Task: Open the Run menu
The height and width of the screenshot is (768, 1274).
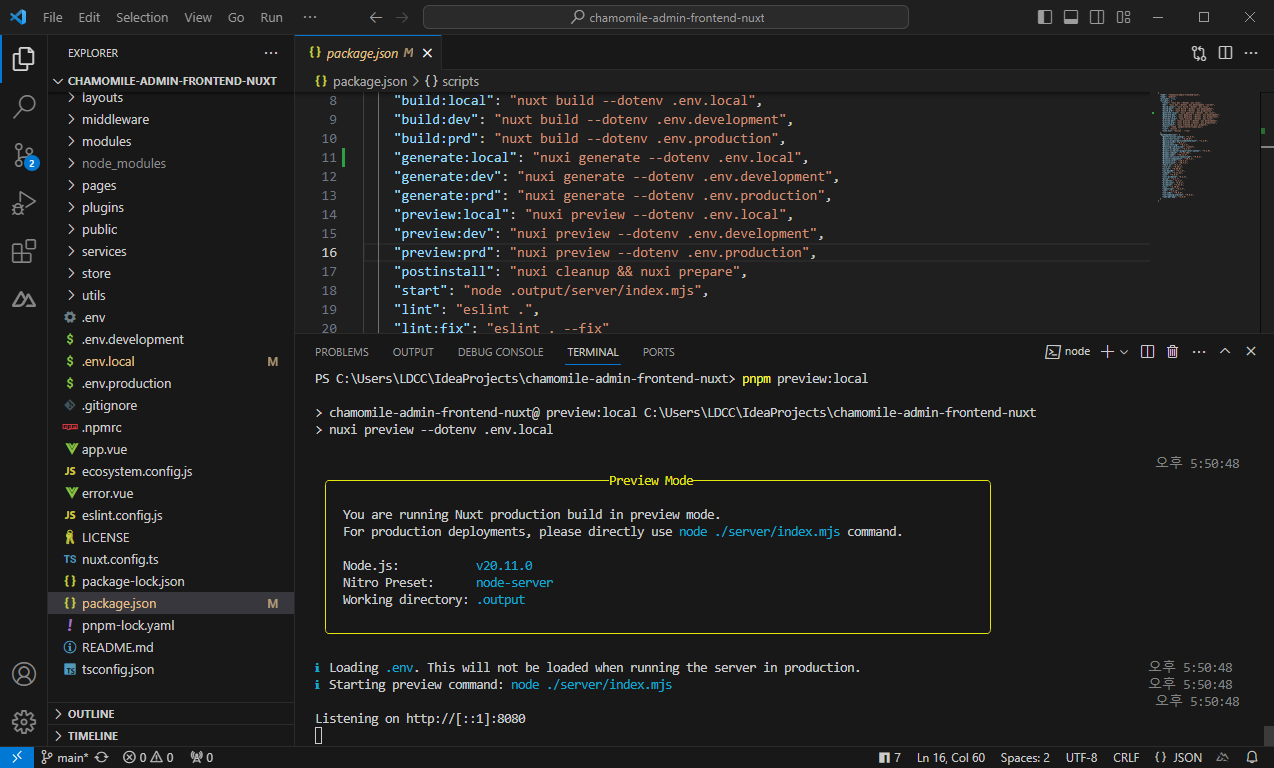Action: tap(271, 17)
